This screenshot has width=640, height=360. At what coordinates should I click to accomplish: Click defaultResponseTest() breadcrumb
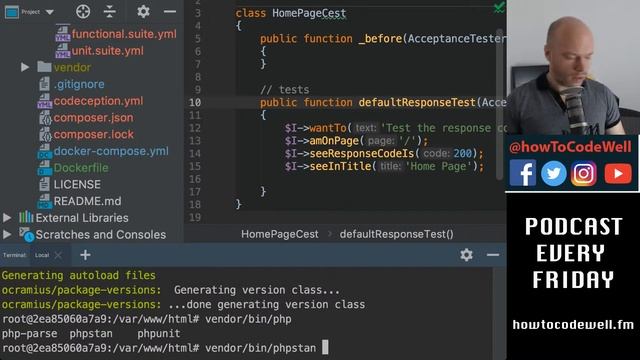[396, 234]
